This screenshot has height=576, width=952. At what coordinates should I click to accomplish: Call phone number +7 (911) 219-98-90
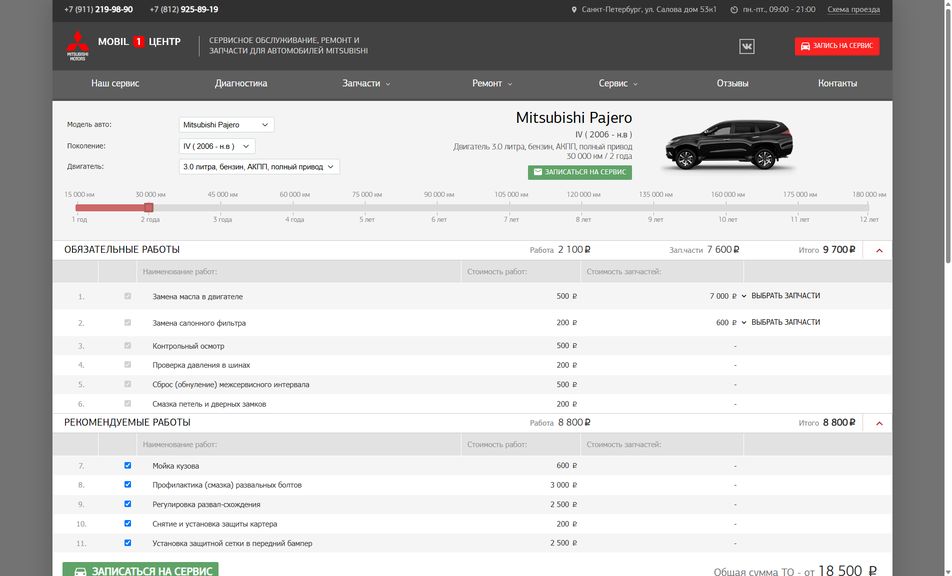98,10
